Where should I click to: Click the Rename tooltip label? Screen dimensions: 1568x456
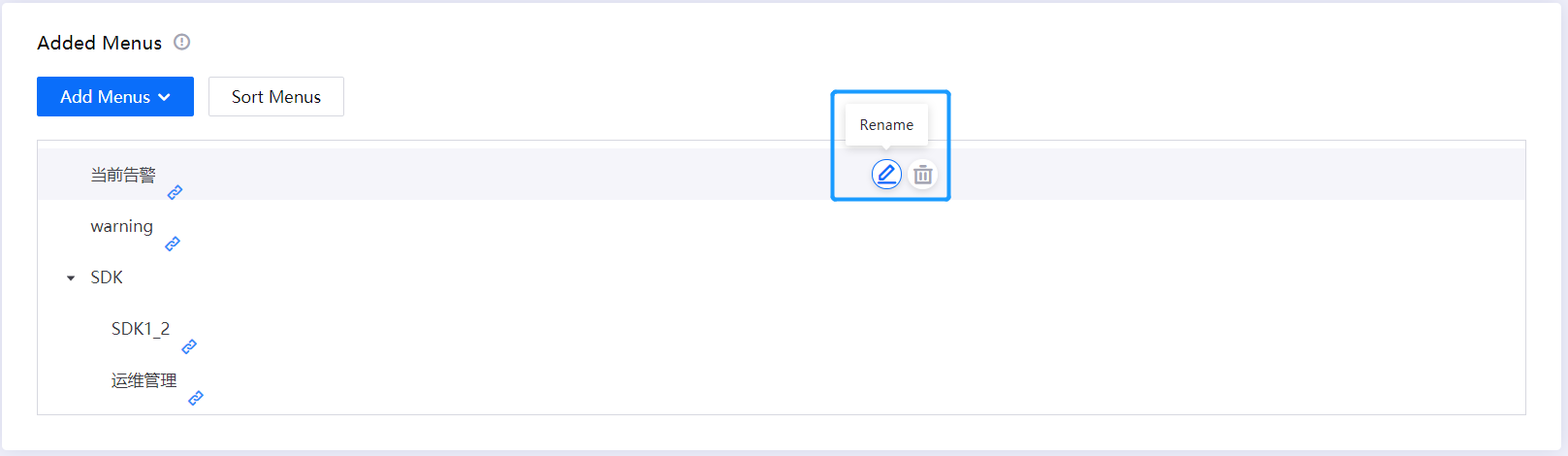click(886, 125)
